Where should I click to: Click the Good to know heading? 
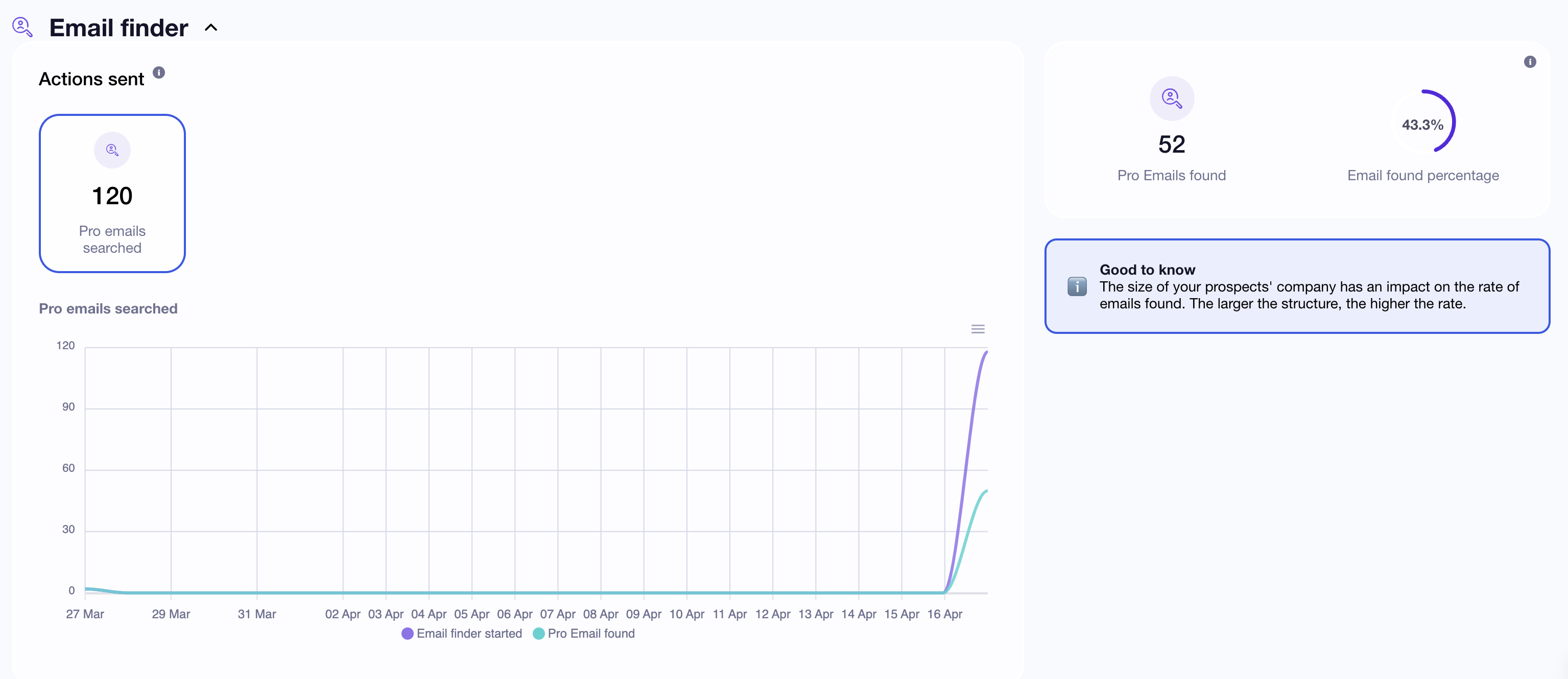point(1147,270)
